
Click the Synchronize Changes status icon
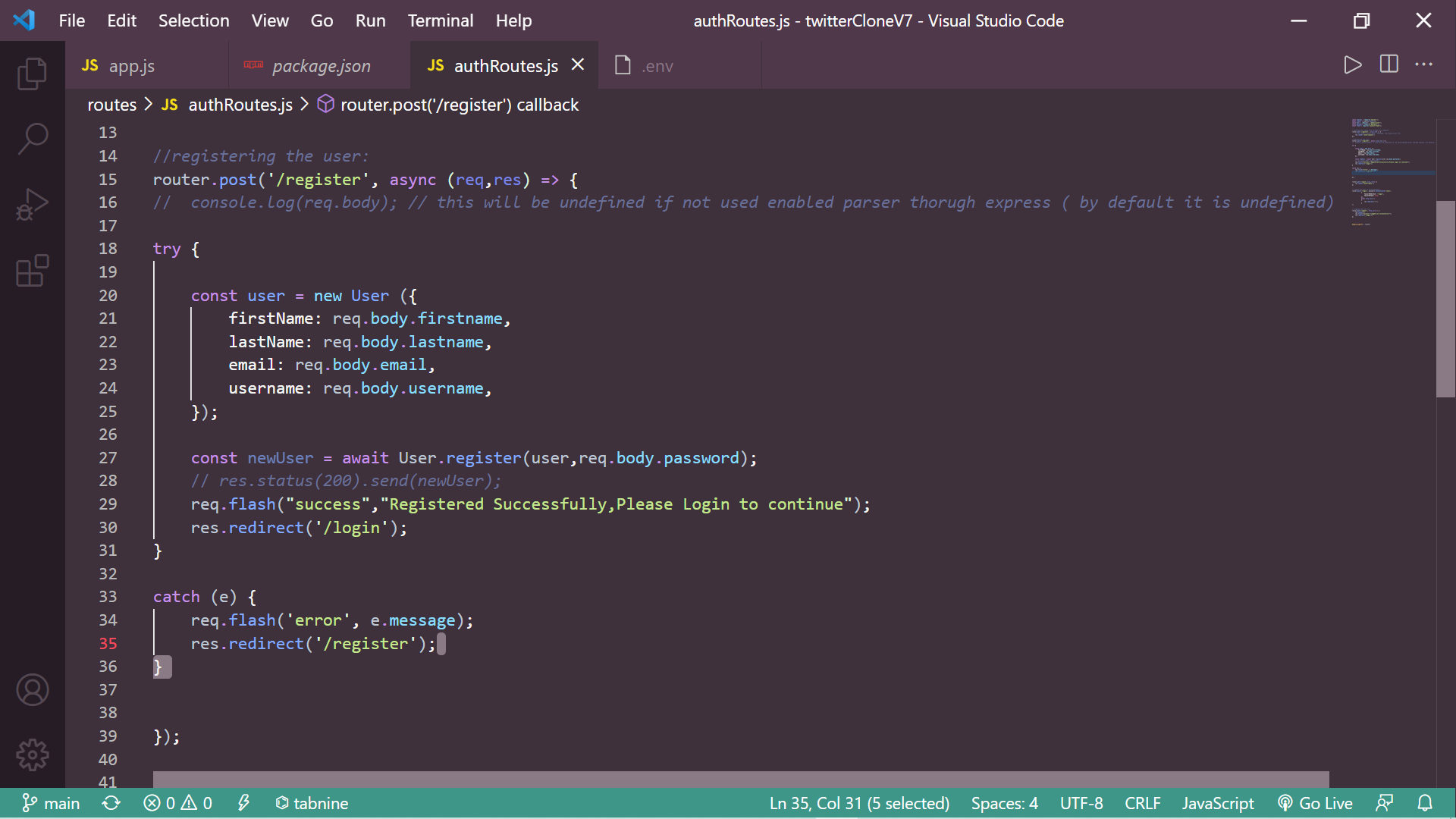click(111, 803)
